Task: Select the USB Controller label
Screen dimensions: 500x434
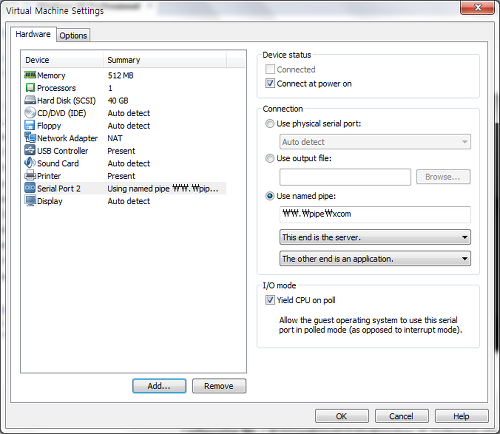Action: (63, 151)
